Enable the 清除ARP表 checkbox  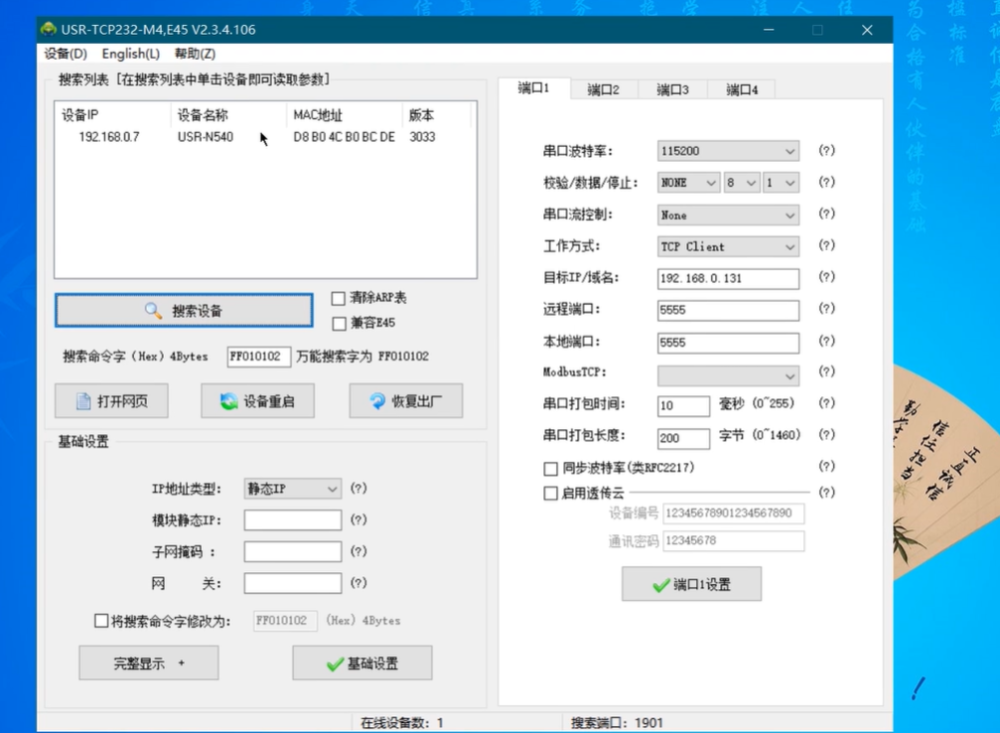click(x=338, y=298)
